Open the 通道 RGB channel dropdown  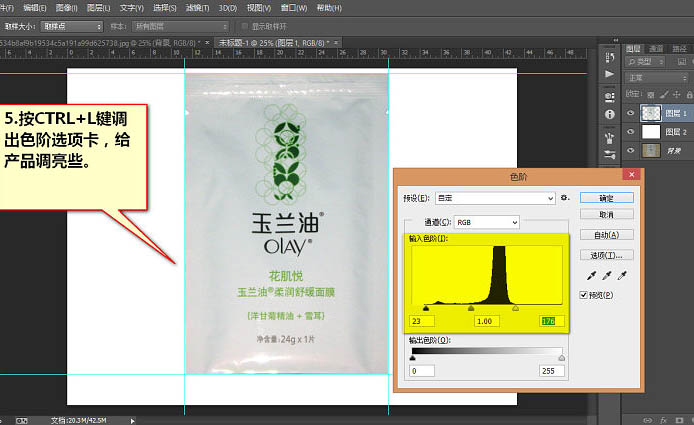(487, 222)
